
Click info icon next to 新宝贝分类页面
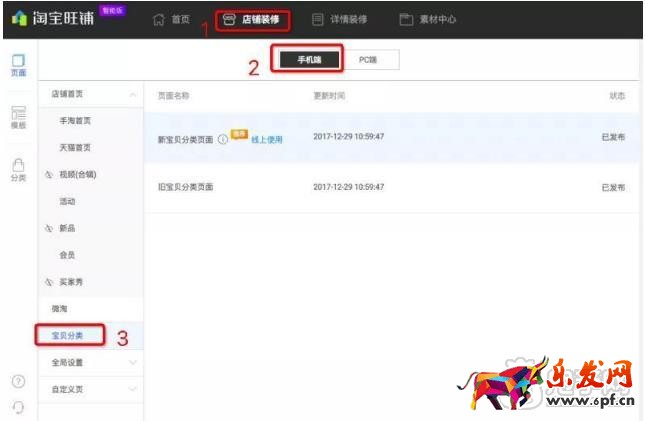(x=223, y=140)
